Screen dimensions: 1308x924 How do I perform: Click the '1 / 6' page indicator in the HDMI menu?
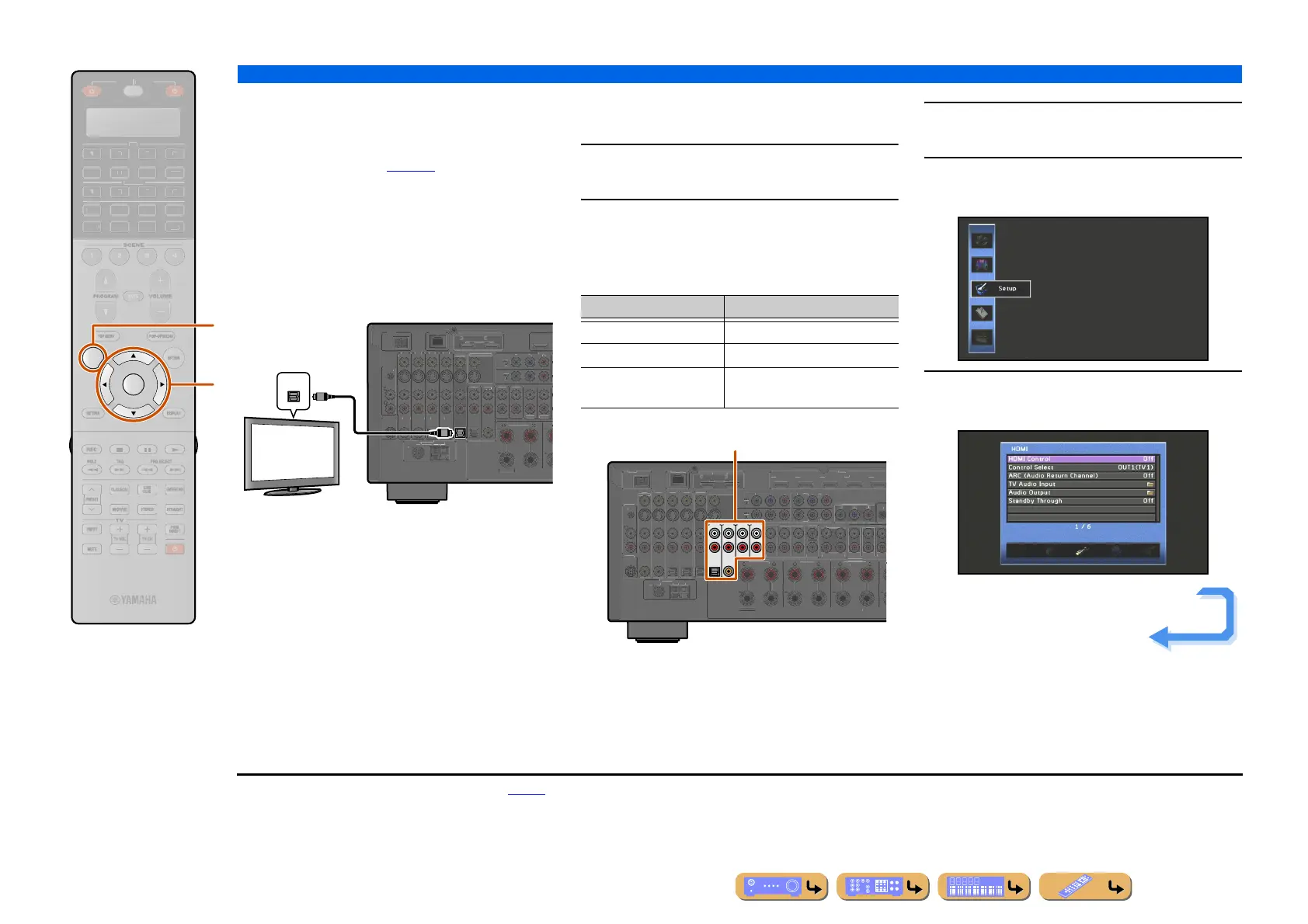click(1083, 526)
